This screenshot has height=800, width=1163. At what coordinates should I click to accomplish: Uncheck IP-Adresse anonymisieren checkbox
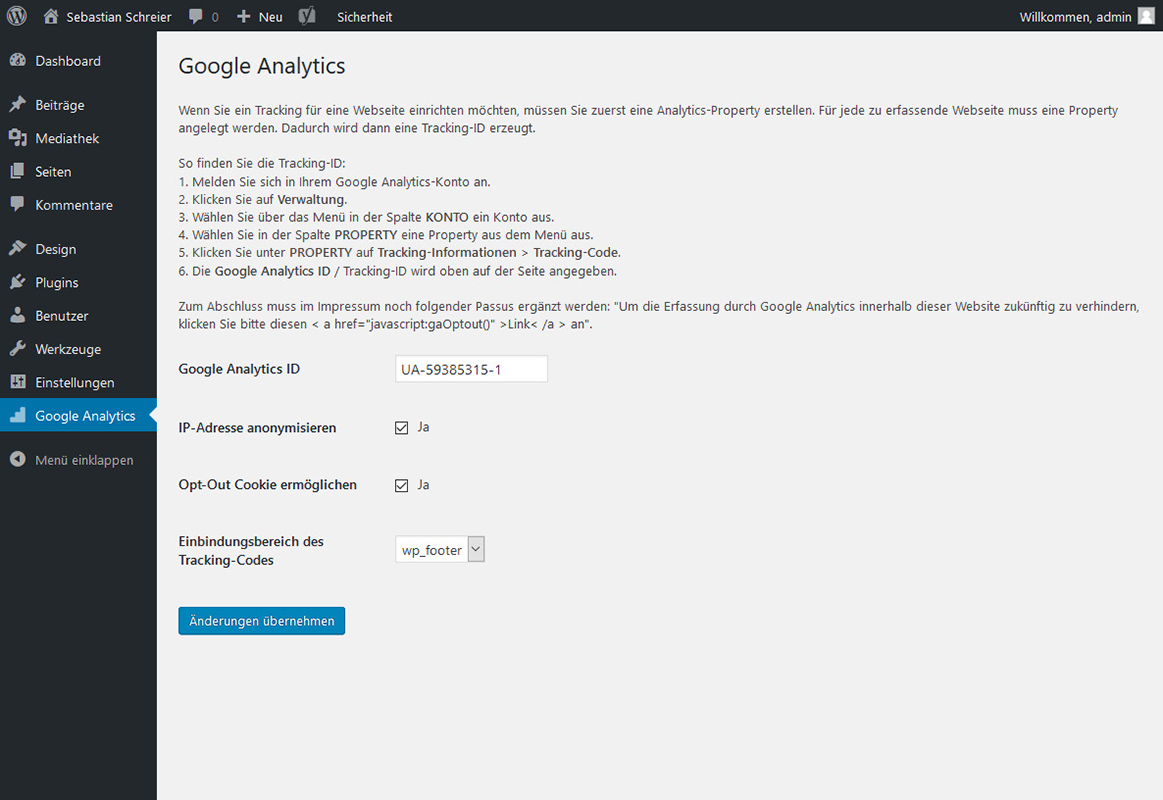point(402,428)
